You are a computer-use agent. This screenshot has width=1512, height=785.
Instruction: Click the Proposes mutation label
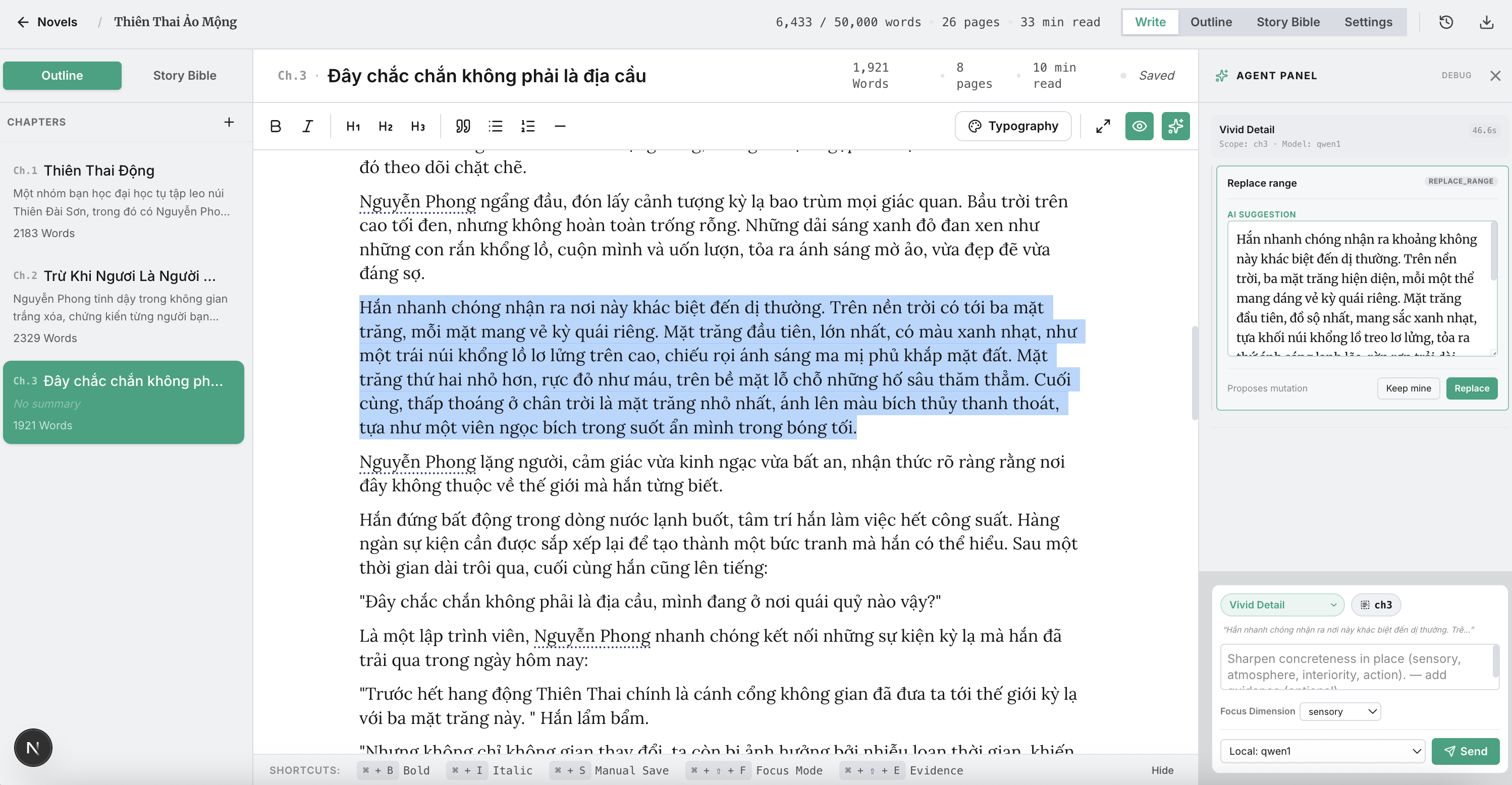tap(1267, 388)
